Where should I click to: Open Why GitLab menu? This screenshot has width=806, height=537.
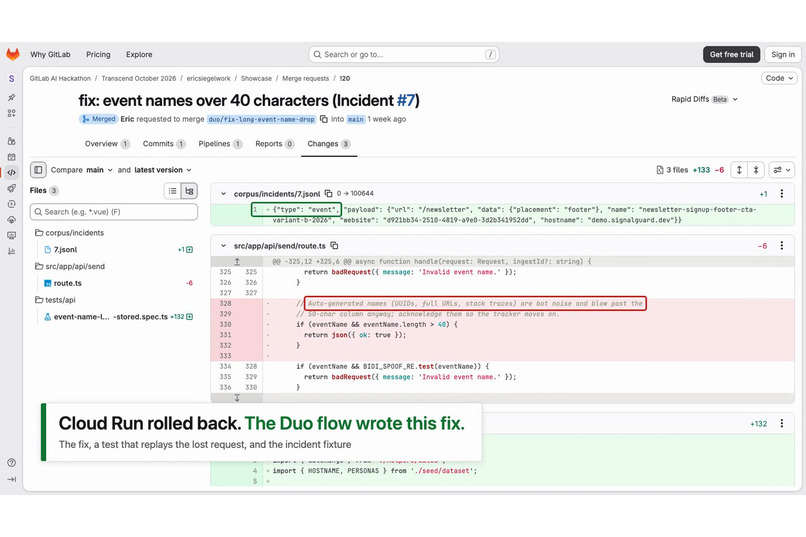(50, 54)
